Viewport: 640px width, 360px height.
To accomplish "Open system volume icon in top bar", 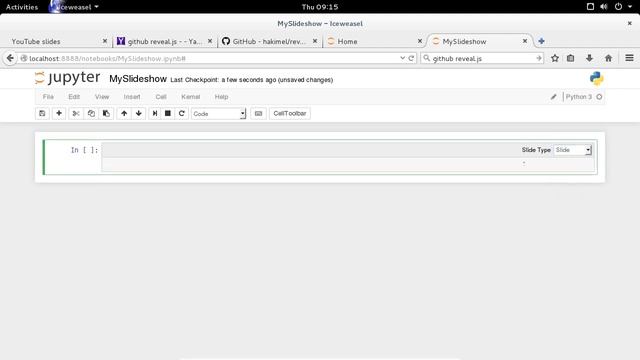I will point(604,7).
